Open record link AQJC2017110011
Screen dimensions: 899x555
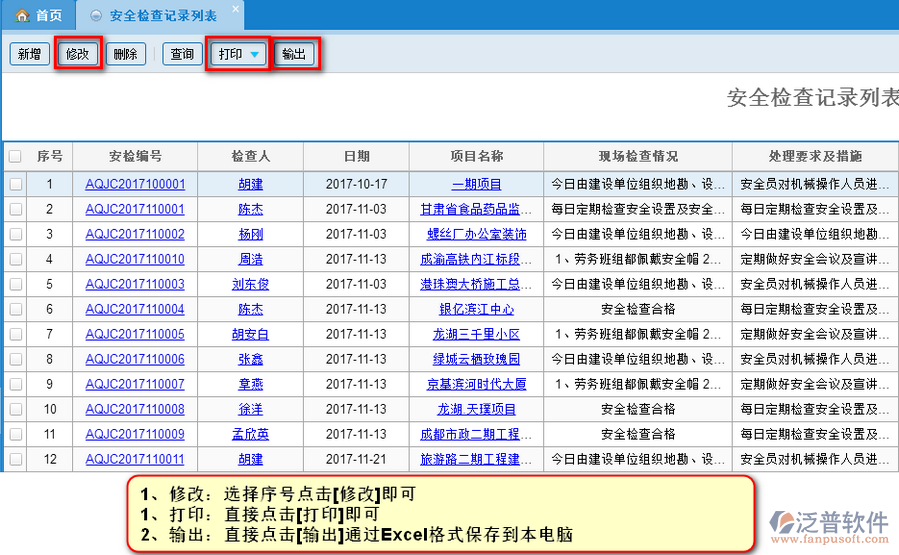click(135, 459)
